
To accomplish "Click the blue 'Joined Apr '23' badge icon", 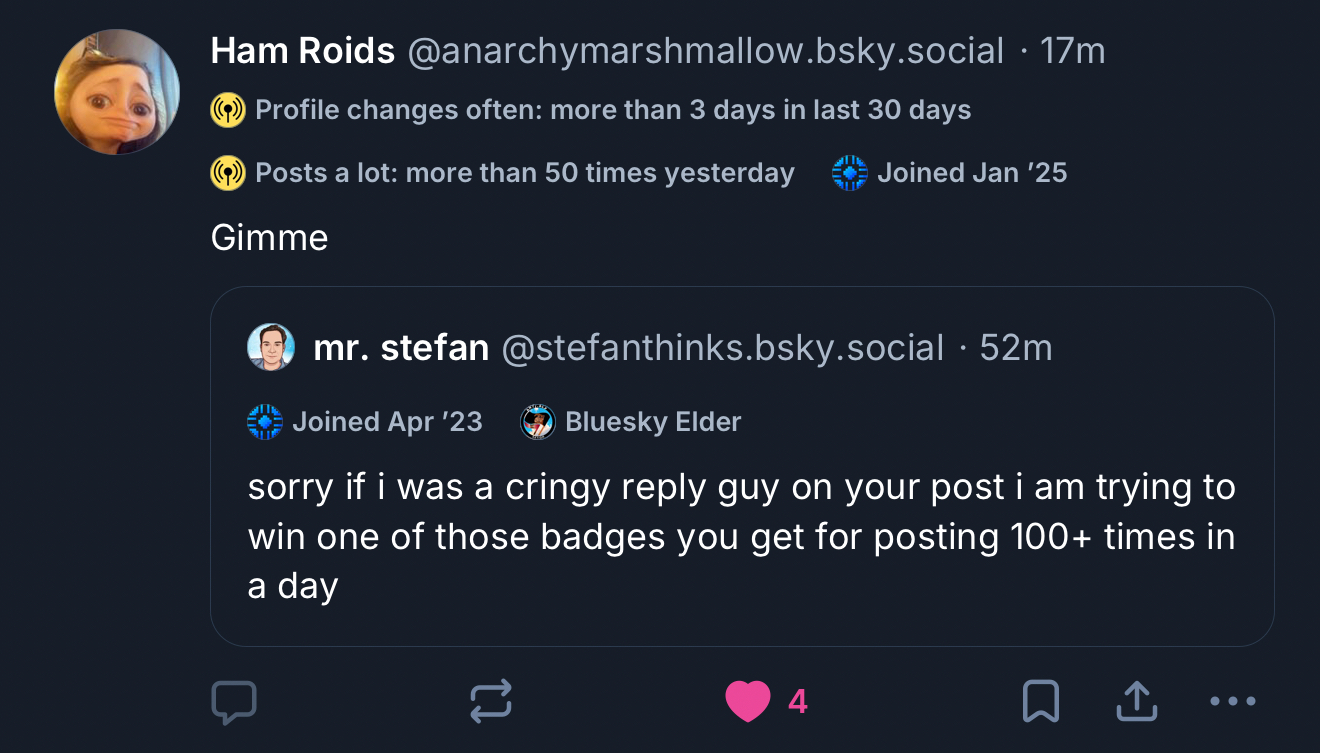I will click(265, 422).
